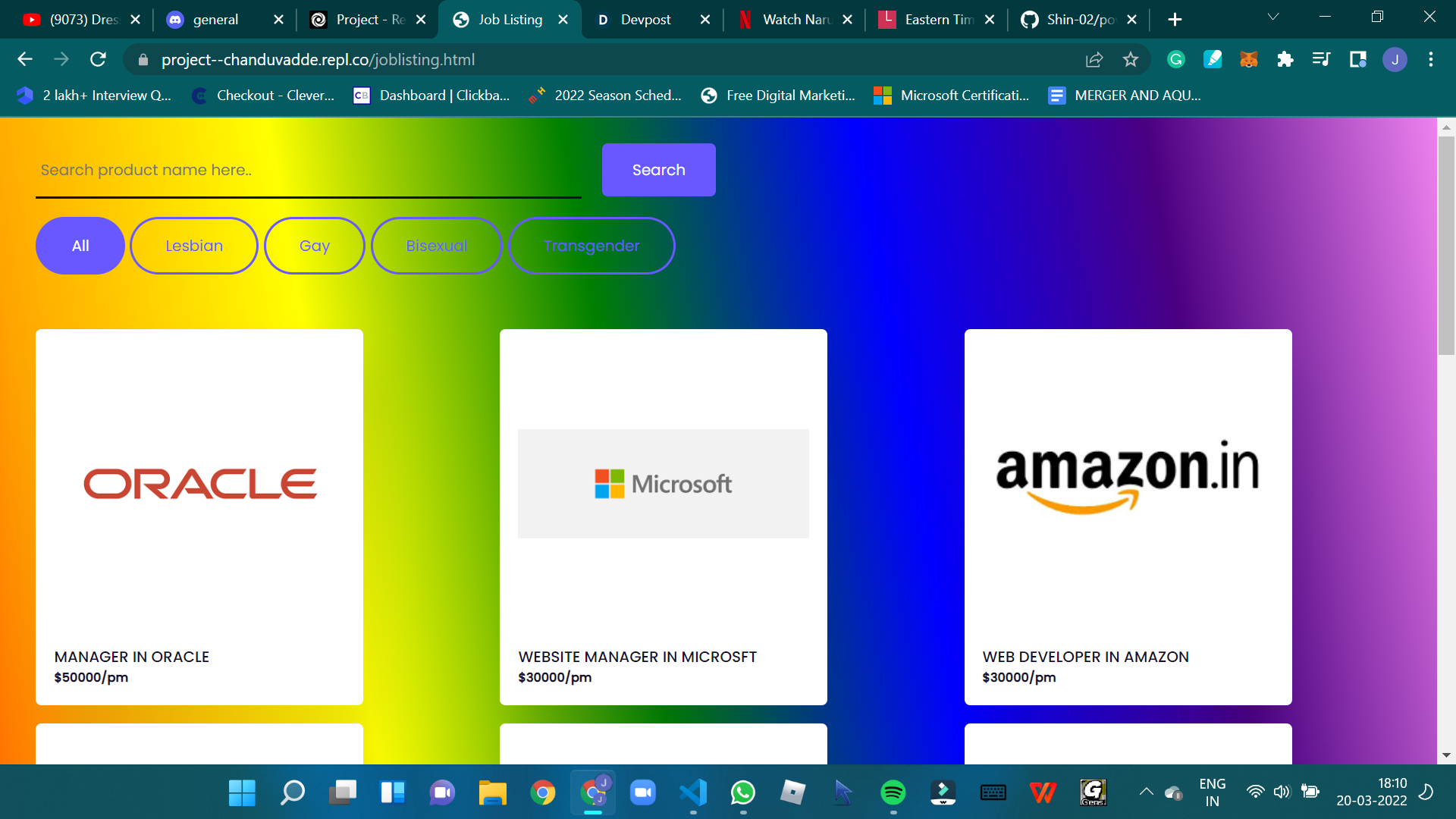Open the media control playlist icon
Screen dimensions: 1456x819
[1321, 59]
